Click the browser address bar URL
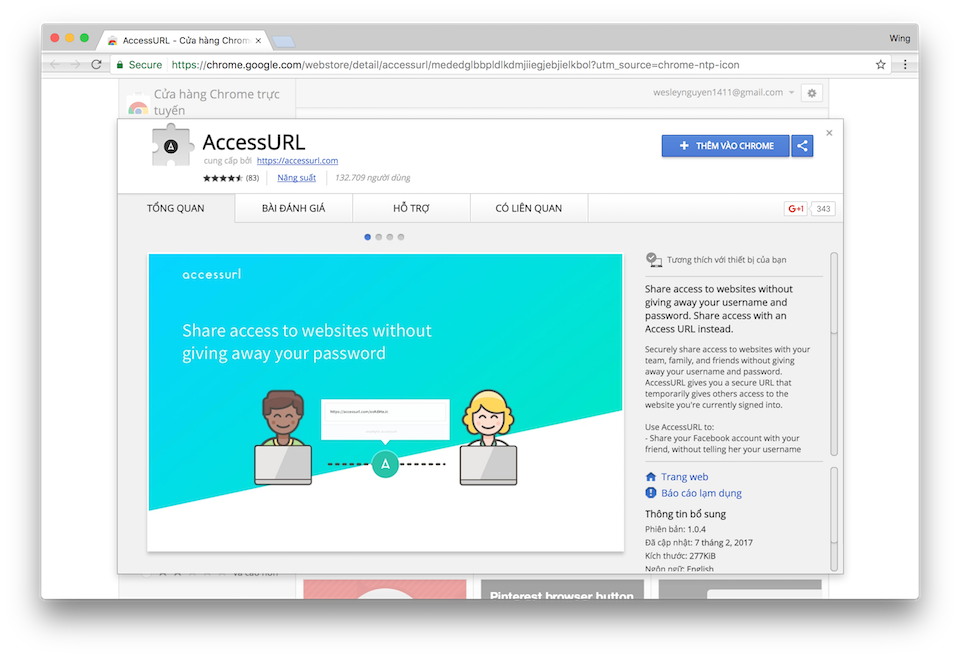The width and height of the screenshot is (960, 658). point(455,64)
